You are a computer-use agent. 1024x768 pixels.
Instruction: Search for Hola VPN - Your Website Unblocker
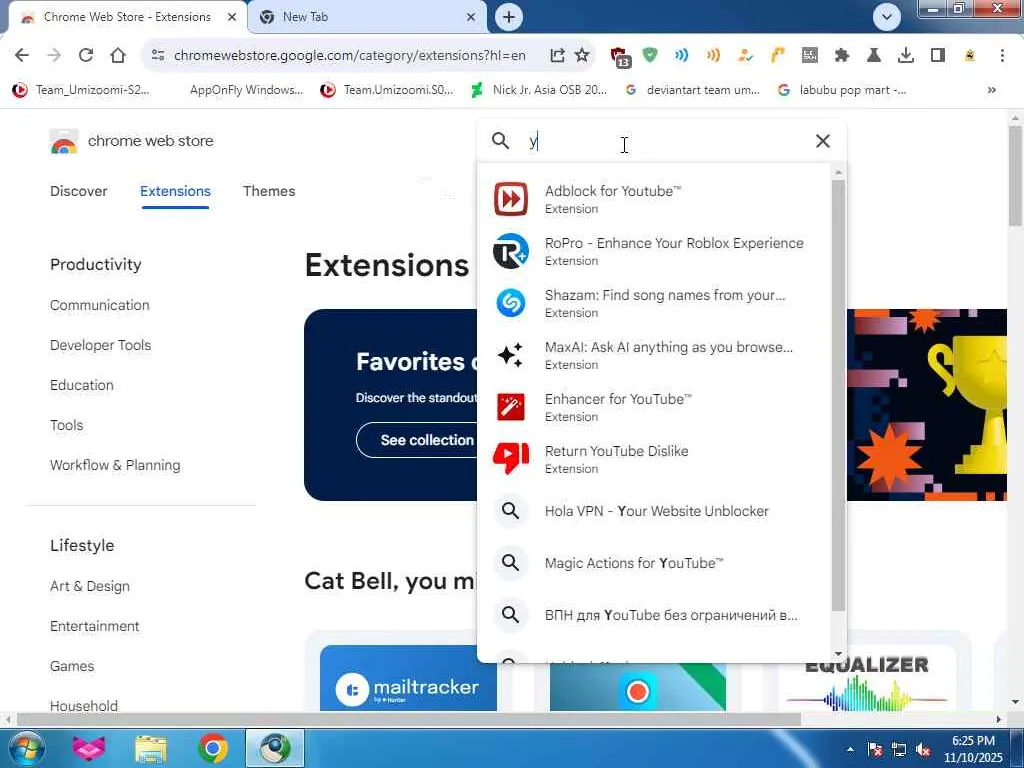tap(654, 511)
